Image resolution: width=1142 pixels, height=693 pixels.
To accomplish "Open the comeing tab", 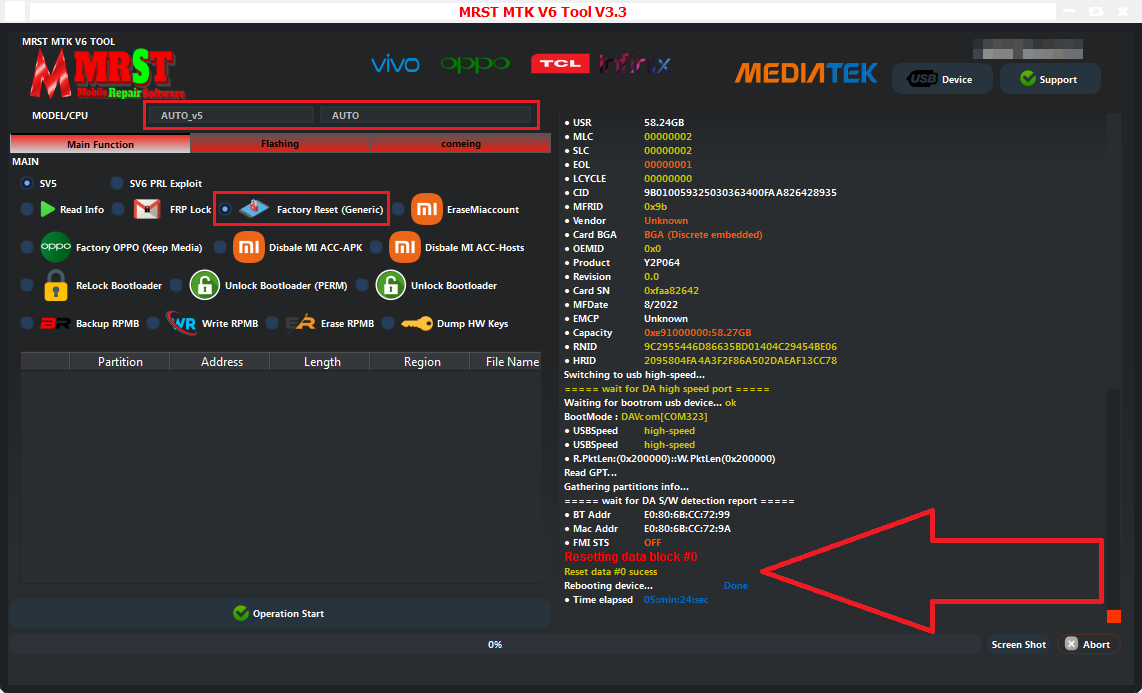I will point(461,144).
